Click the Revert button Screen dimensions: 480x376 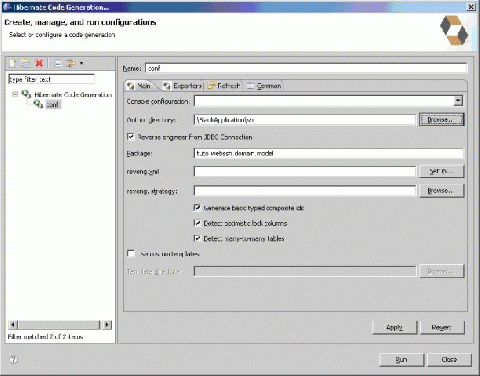coord(442,327)
